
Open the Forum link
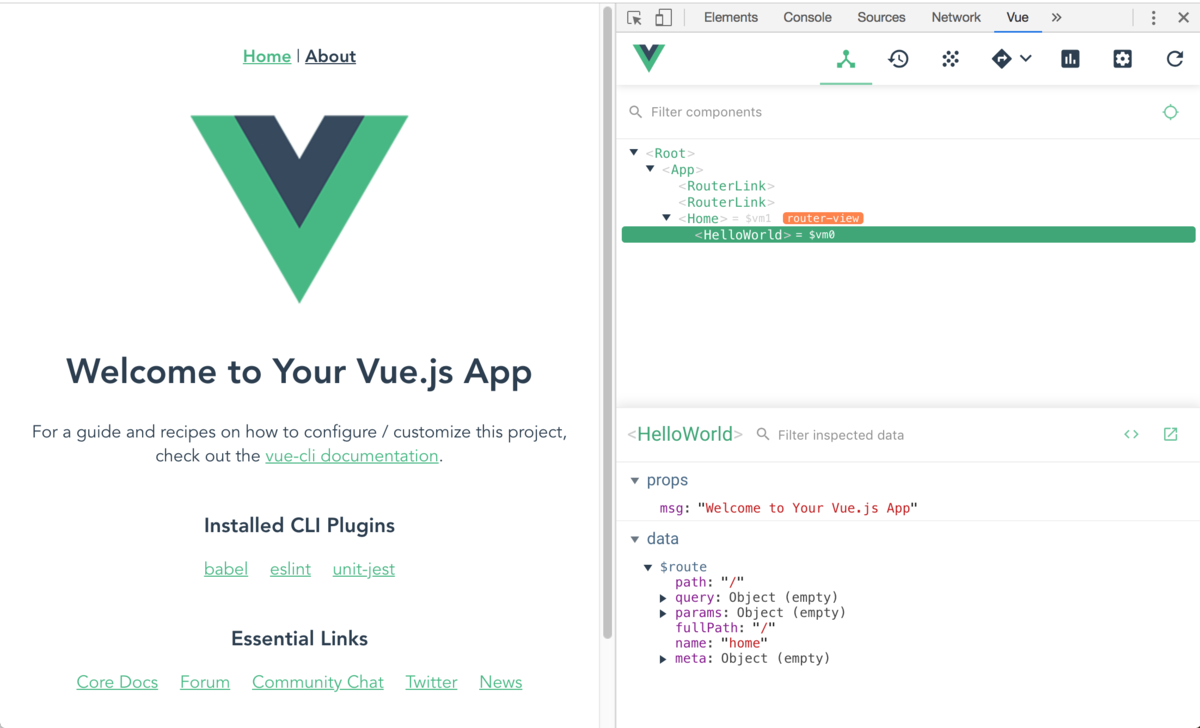[x=205, y=682]
